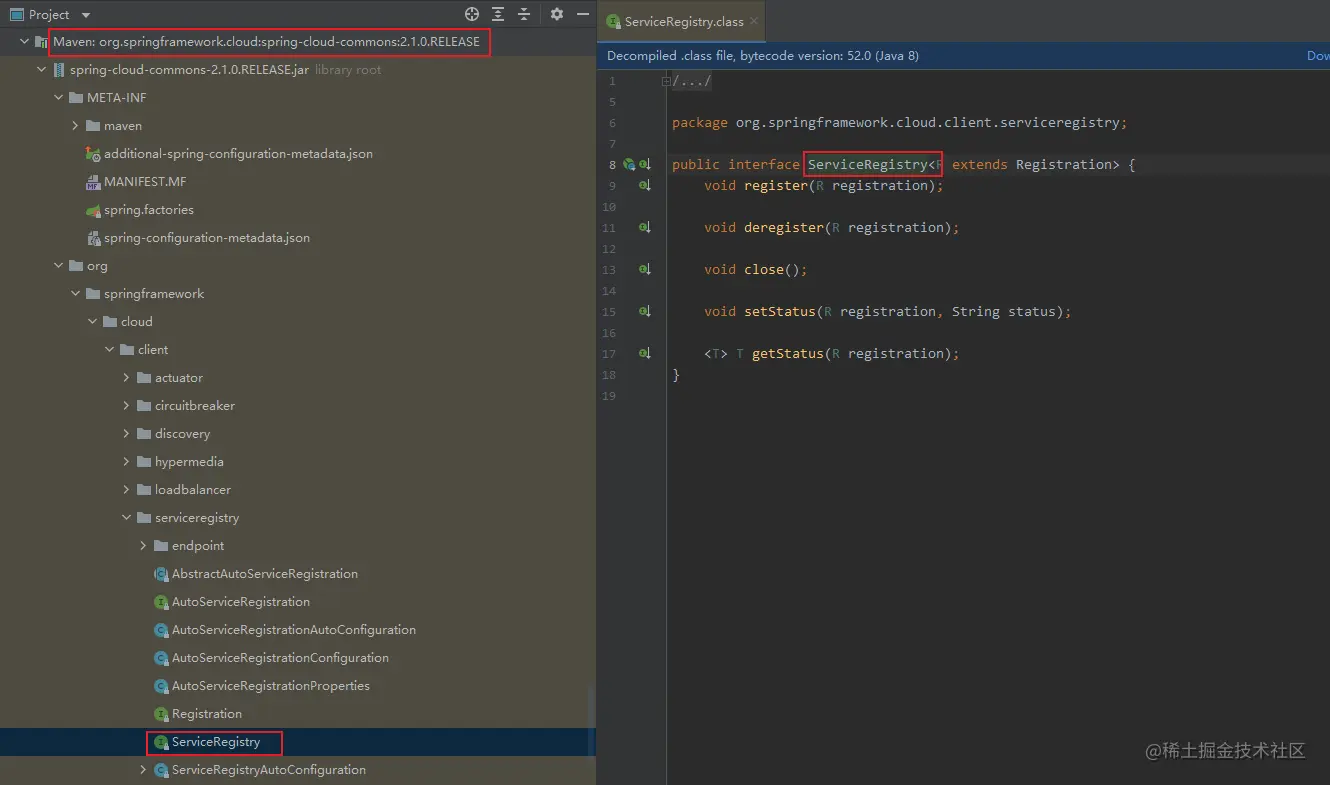Expand the endpoint folder arrow
The width and height of the screenshot is (1330, 785).
tap(143, 546)
